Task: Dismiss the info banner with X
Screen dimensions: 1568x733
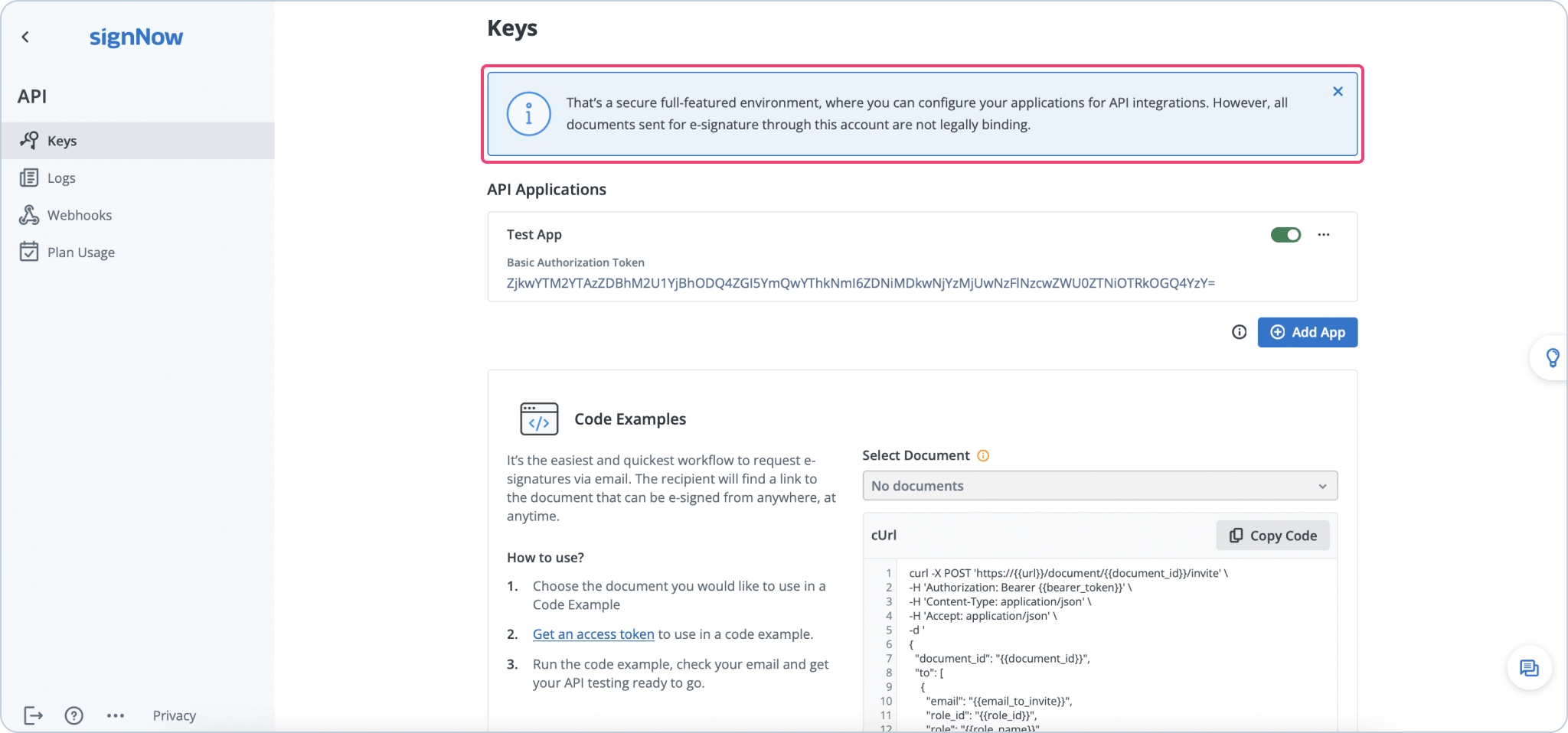Action: [x=1338, y=92]
